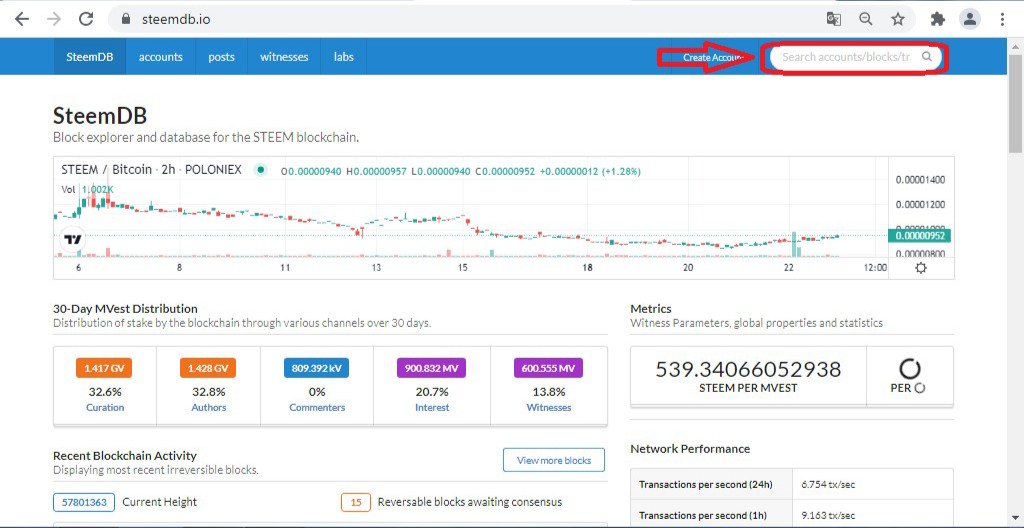Open the Curation distribution link
This screenshot has width=1024, height=528.
[x=105, y=407]
